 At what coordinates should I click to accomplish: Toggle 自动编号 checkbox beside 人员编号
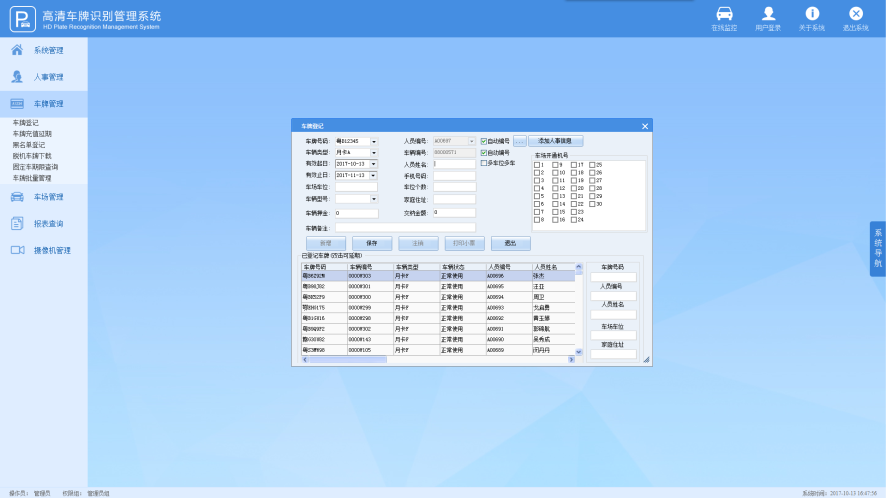point(484,141)
